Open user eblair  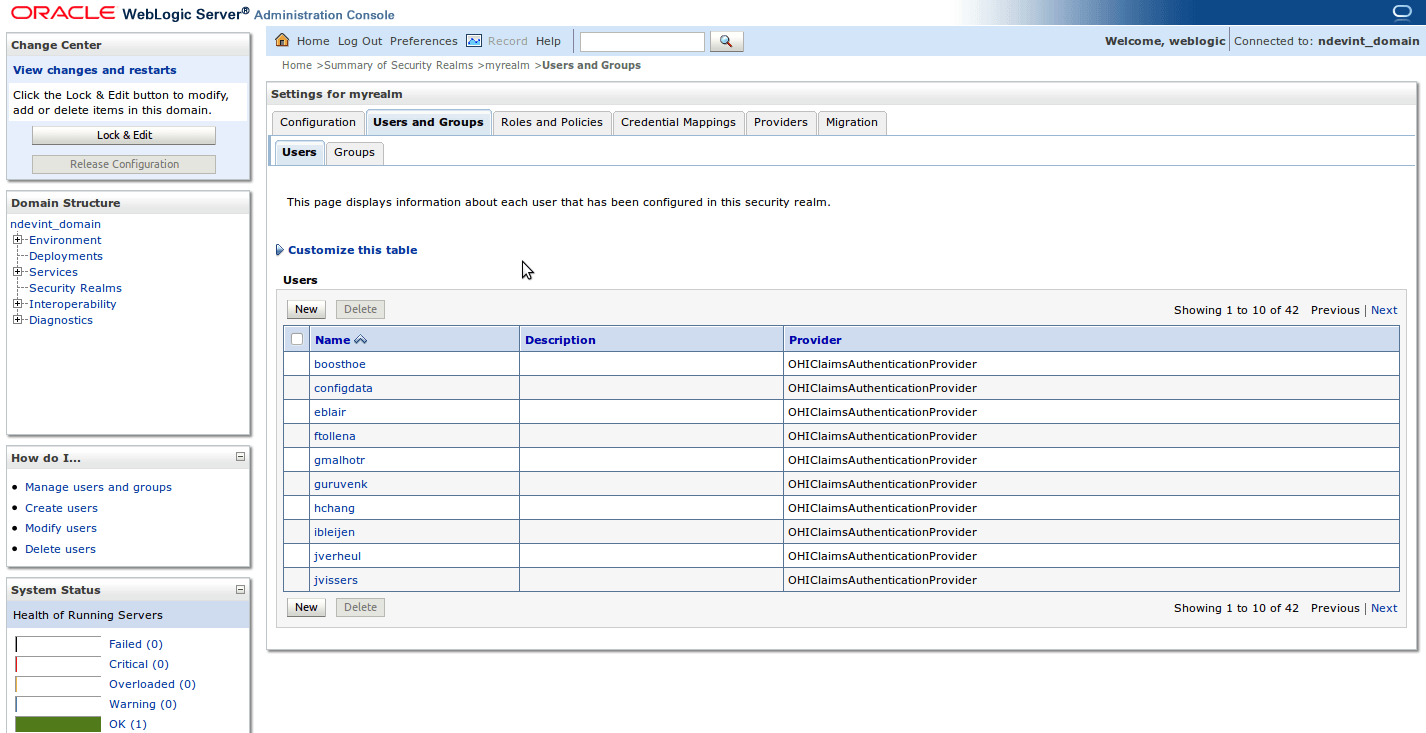[x=330, y=412]
